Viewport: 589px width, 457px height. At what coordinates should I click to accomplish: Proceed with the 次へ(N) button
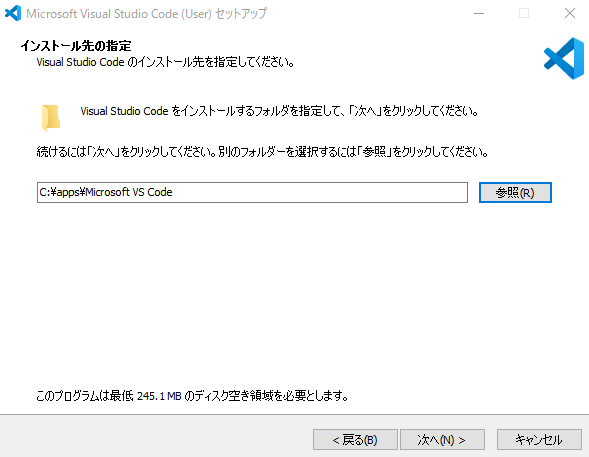pyautogui.click(x=442, y=439)
